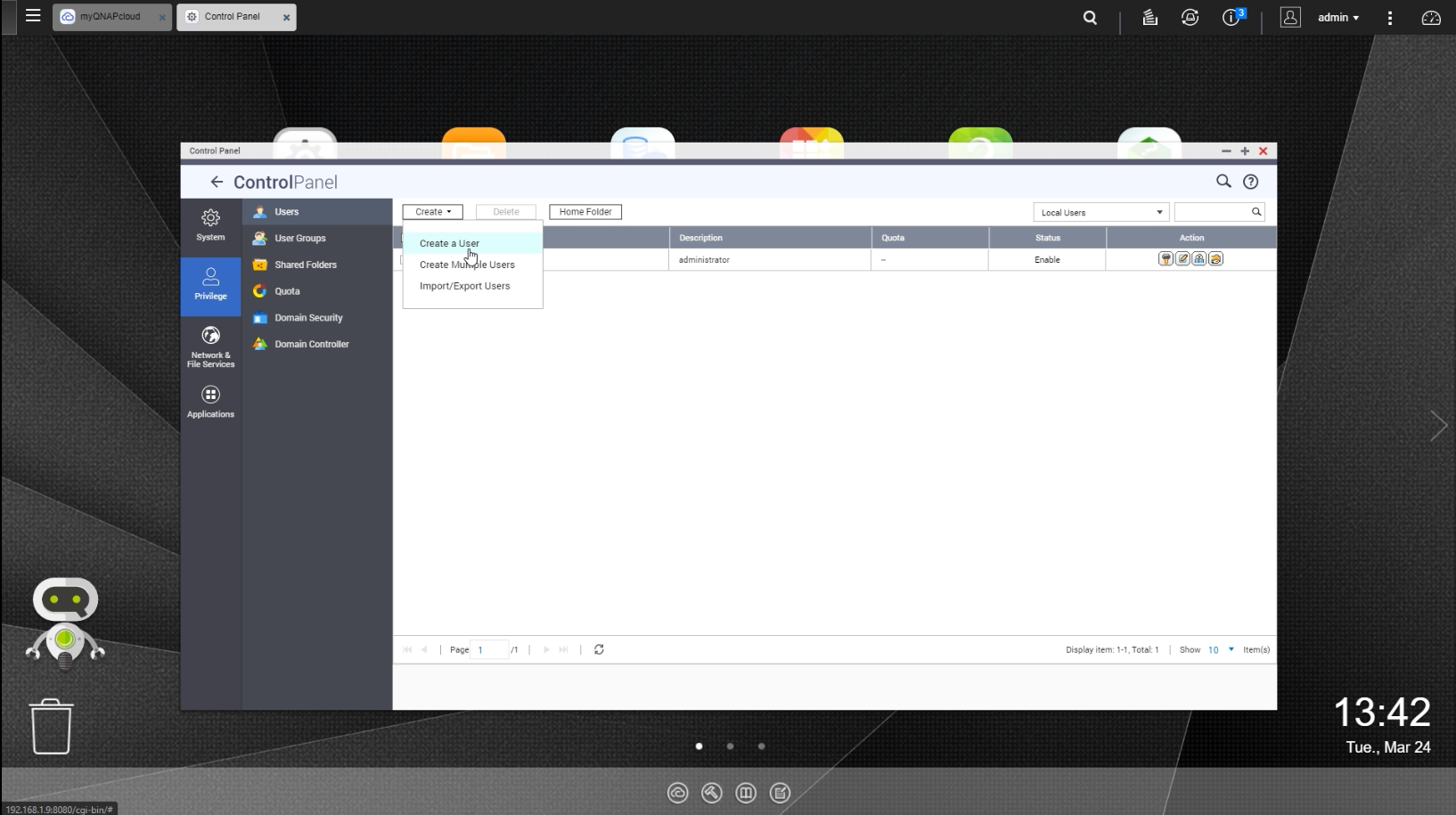This screenshot has width=1456, height=815.
Task: Open the Dashboard gauge icon
Action: click(1431, 18)
